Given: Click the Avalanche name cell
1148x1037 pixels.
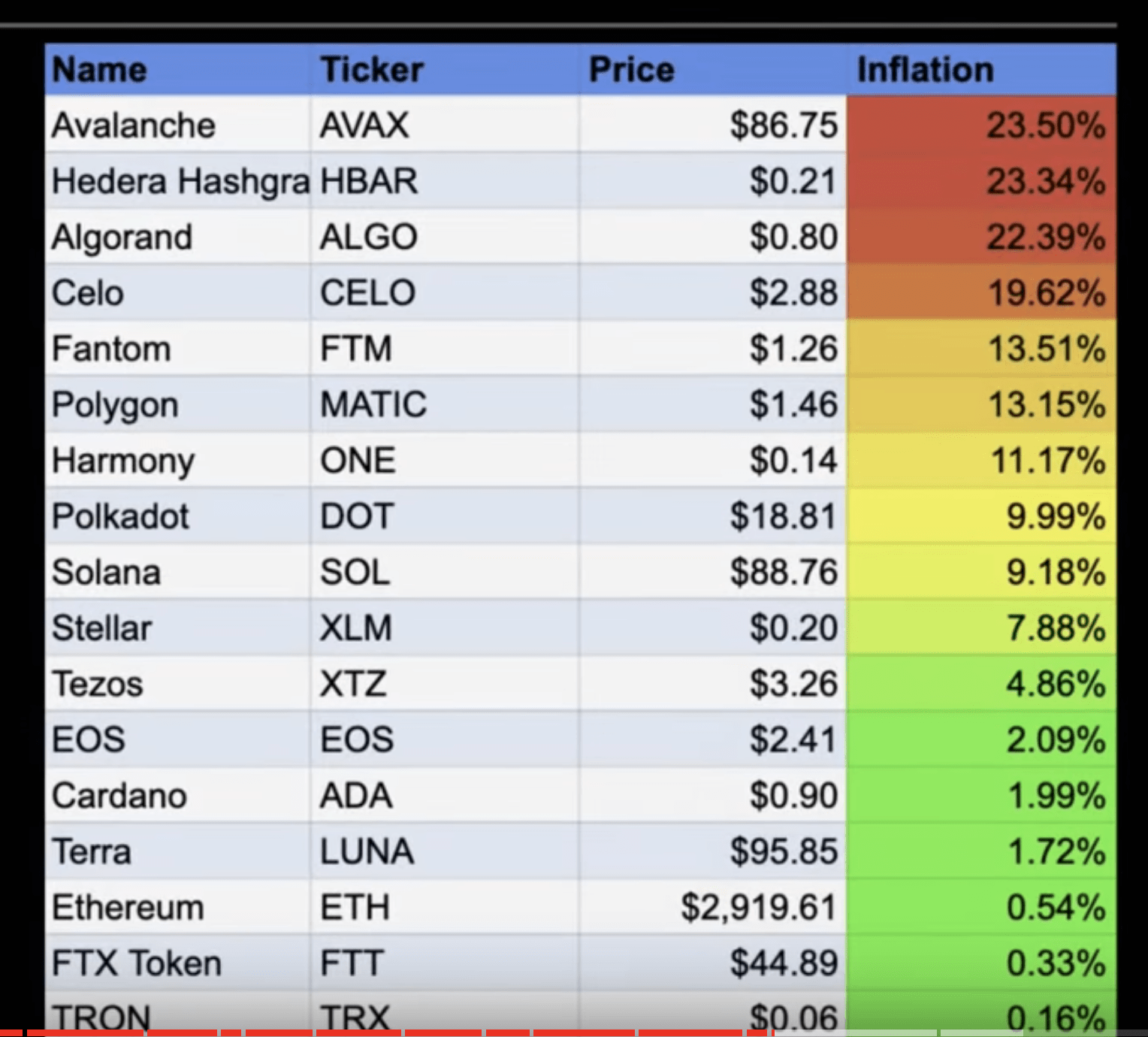Looking at the screenshot, I should click(178, 124).
